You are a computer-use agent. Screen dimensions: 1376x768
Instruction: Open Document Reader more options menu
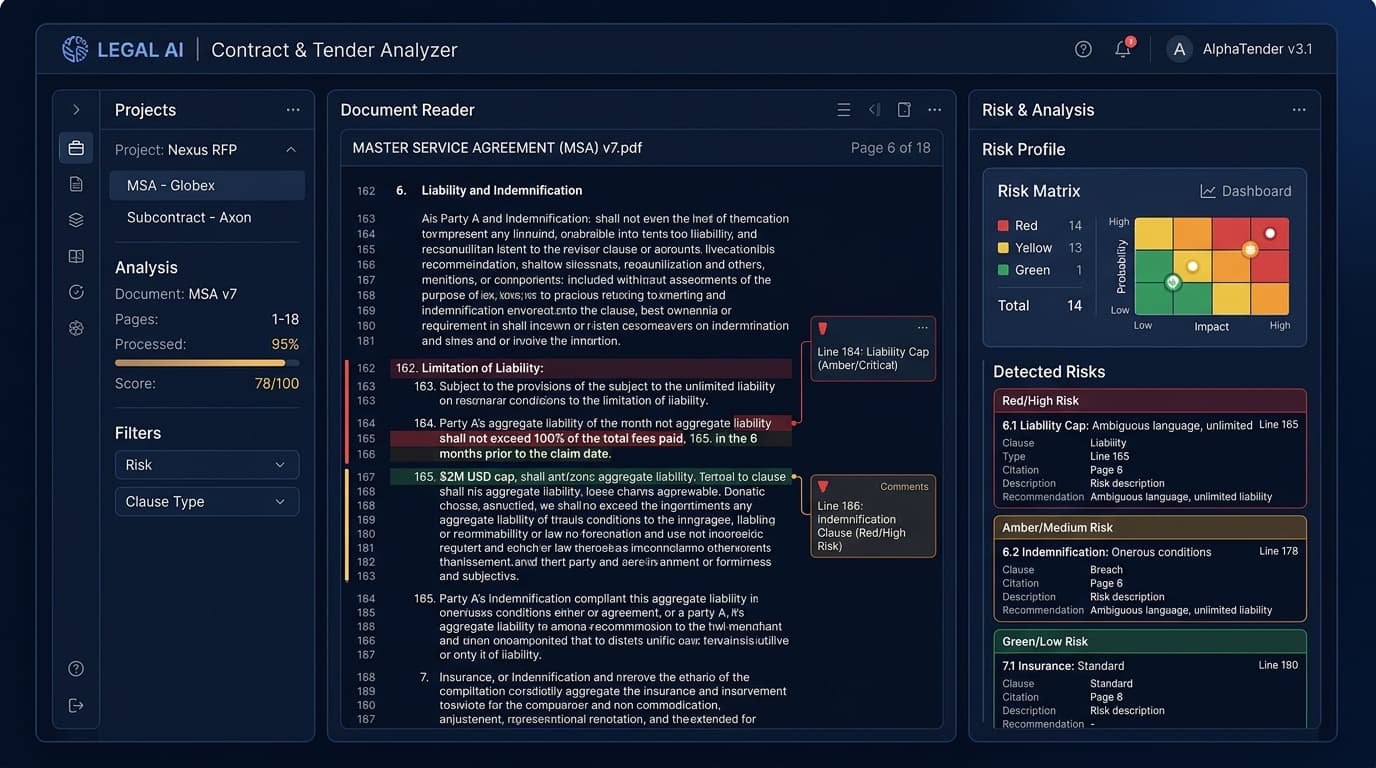tap(934, 110)
